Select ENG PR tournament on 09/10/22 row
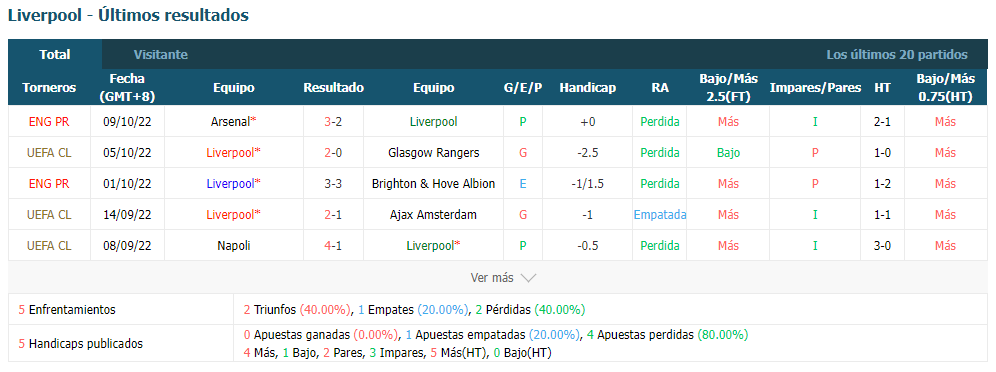 (49, 122)
